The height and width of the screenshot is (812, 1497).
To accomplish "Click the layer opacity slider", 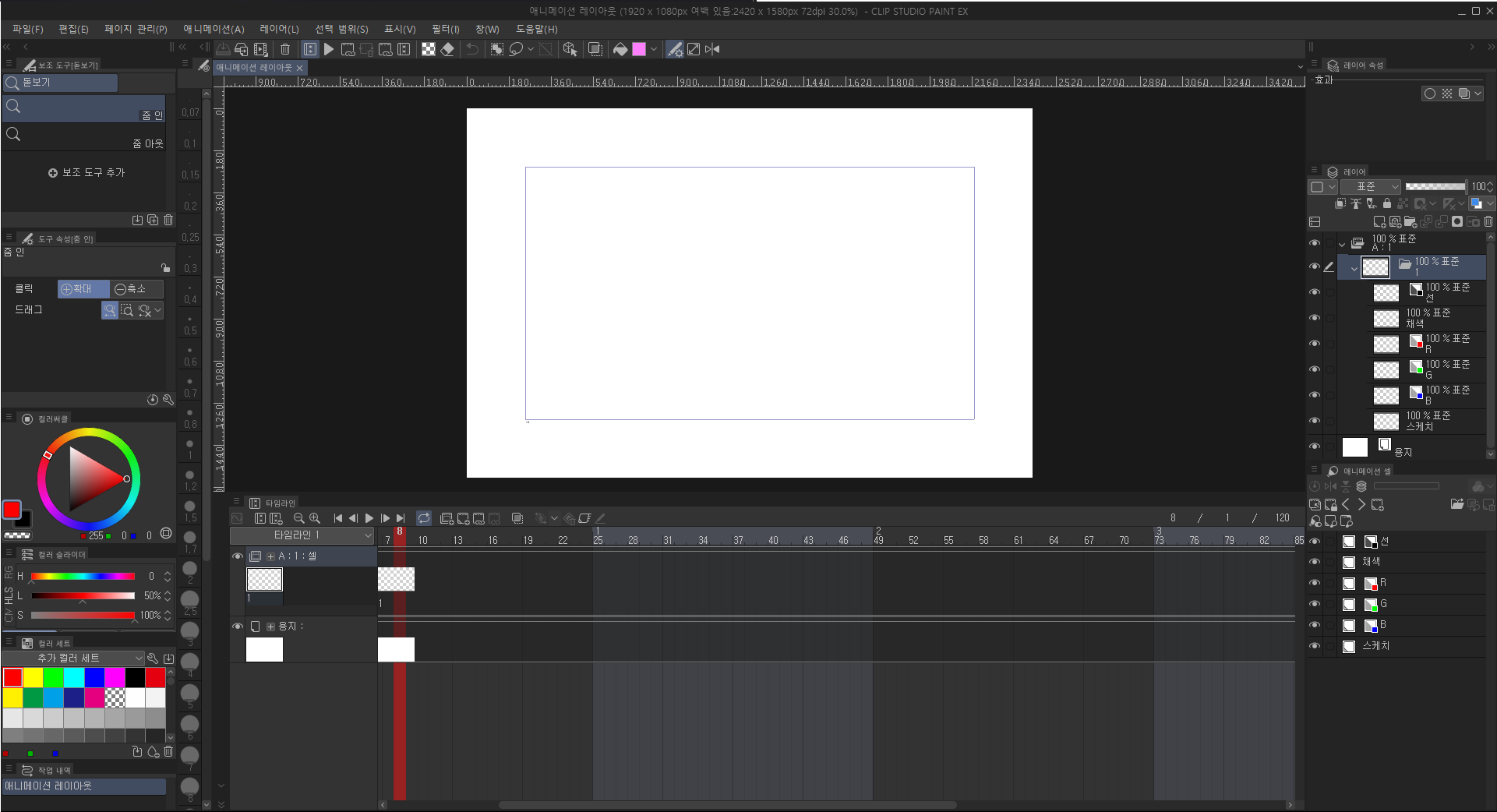I will pos(1435,187).
